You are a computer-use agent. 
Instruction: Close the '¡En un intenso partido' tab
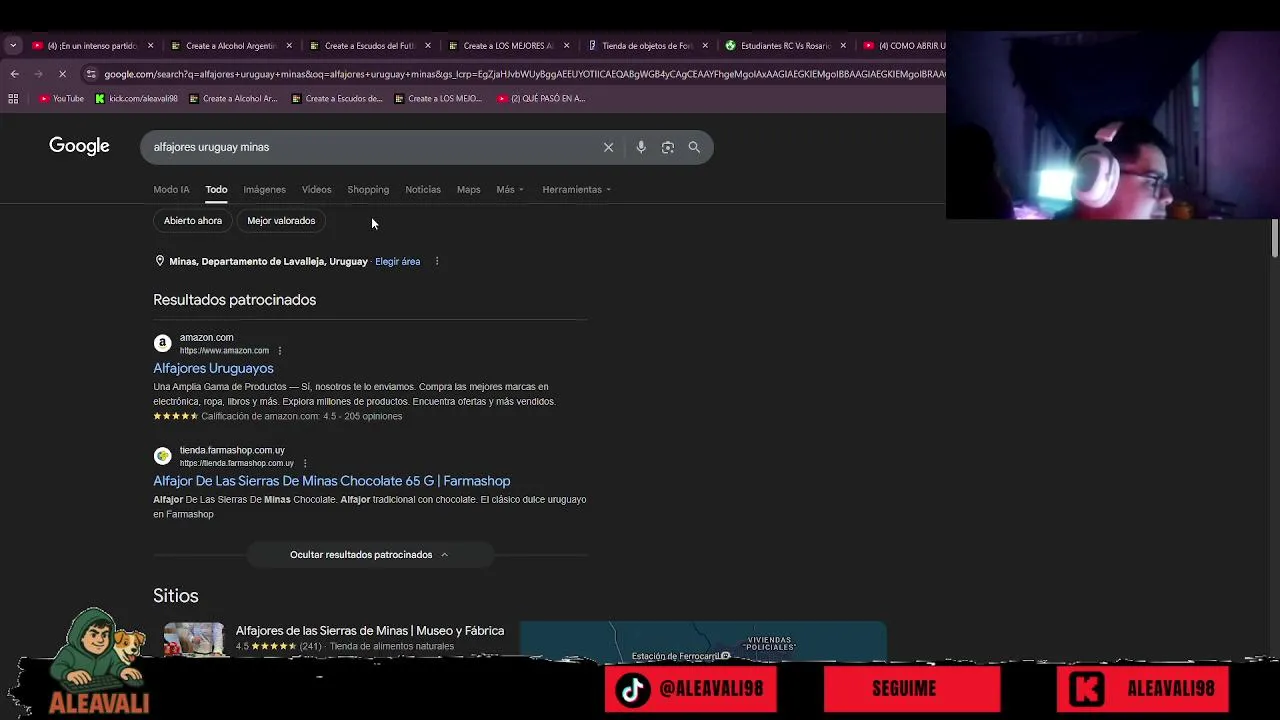(x=150, y=45)
